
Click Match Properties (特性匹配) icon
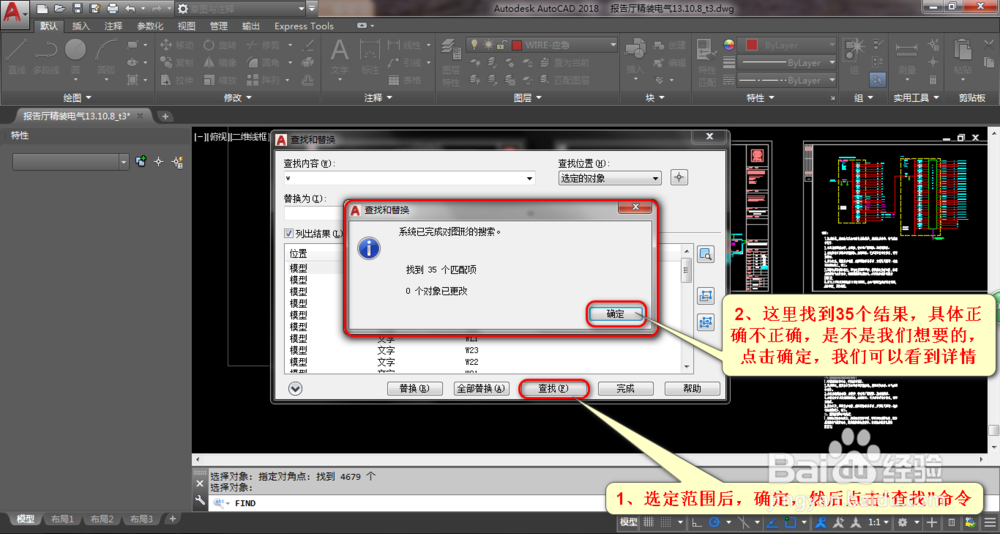coord(707,61)
